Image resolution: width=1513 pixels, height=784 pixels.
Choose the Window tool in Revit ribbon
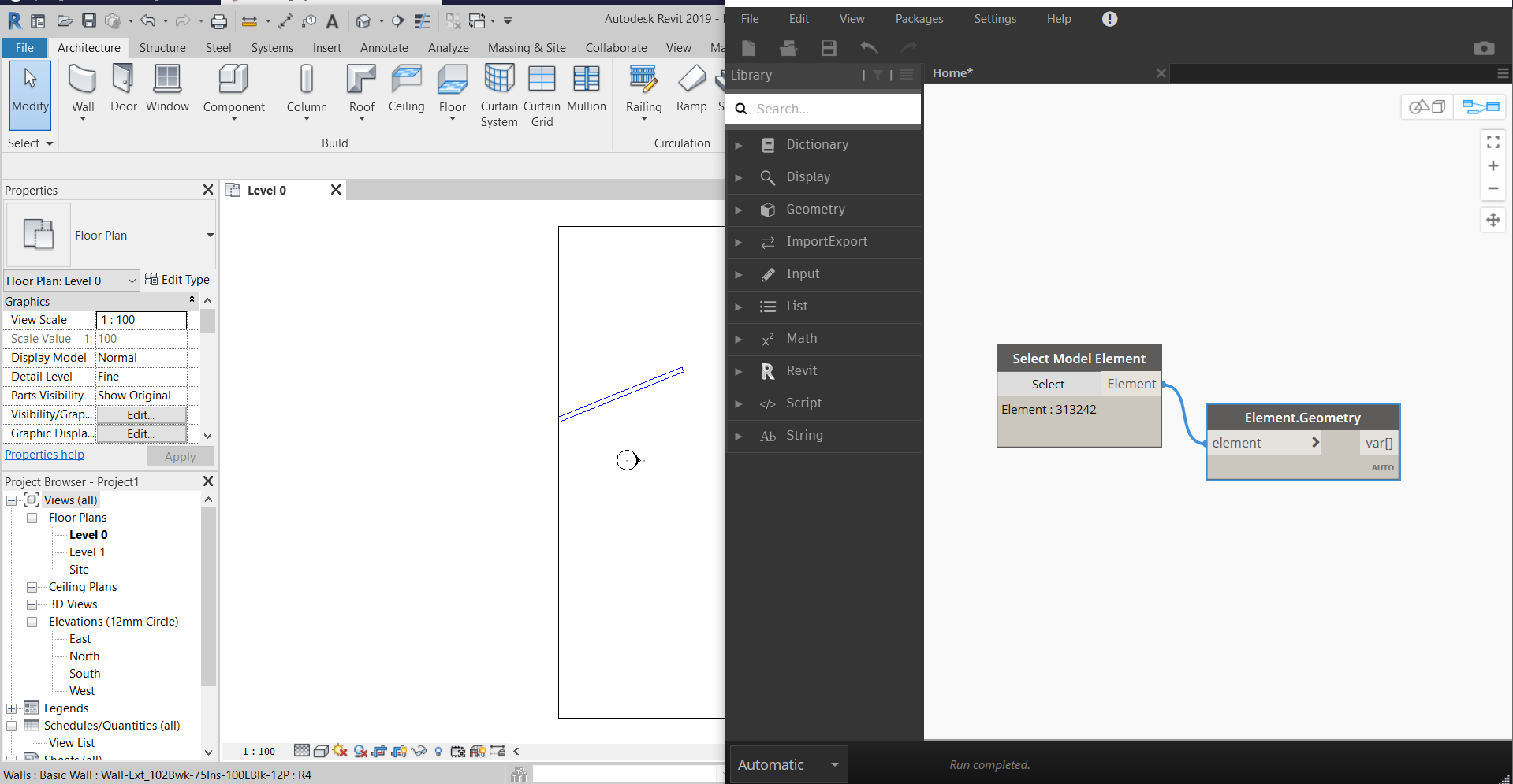167,88
